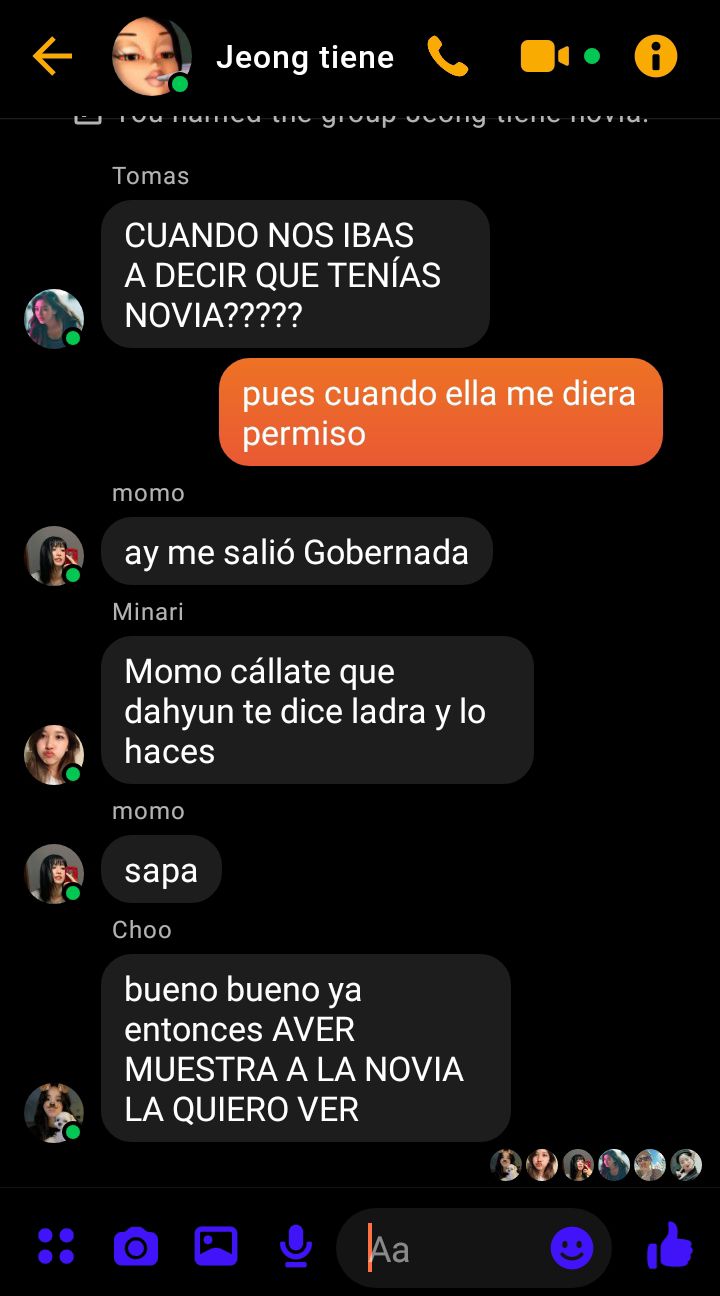Select the 'ay me salió Gobernada' message
Screen dimensions: 720x1296
pyautogui.click(x=297, y=551)
